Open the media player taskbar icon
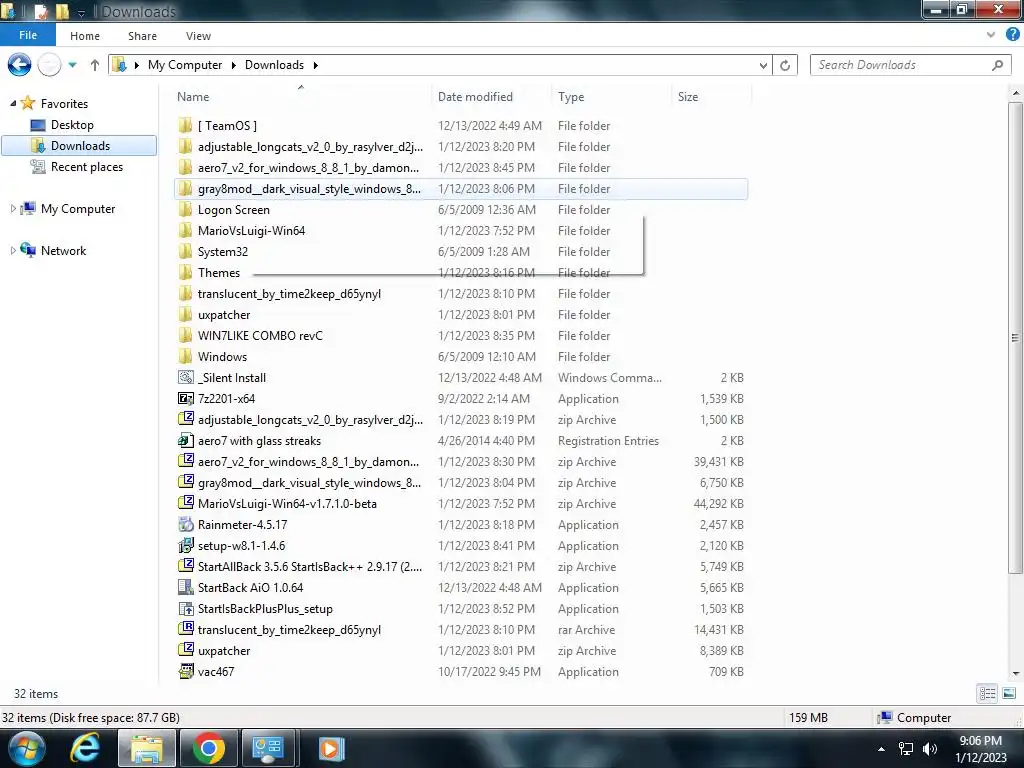This screenshot has height=768, width=1024. tap(330, 748)
